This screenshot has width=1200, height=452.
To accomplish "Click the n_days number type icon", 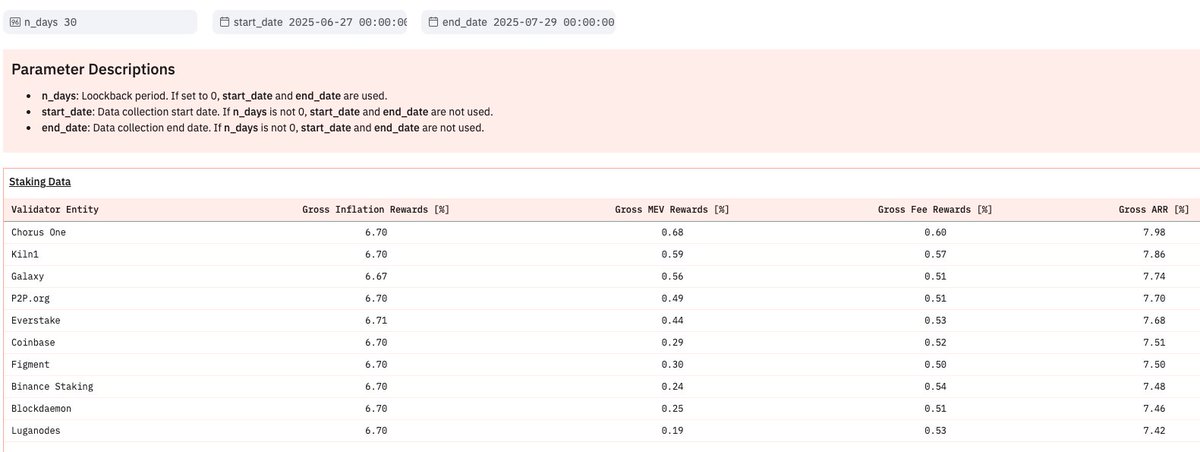I will point(15,21).
